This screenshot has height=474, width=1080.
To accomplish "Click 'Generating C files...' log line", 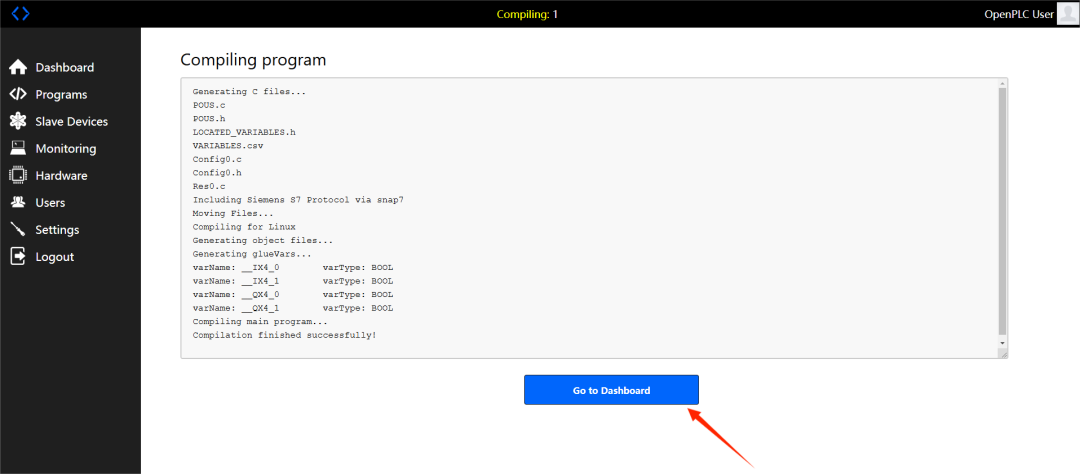I will click(x=249, y=92).
